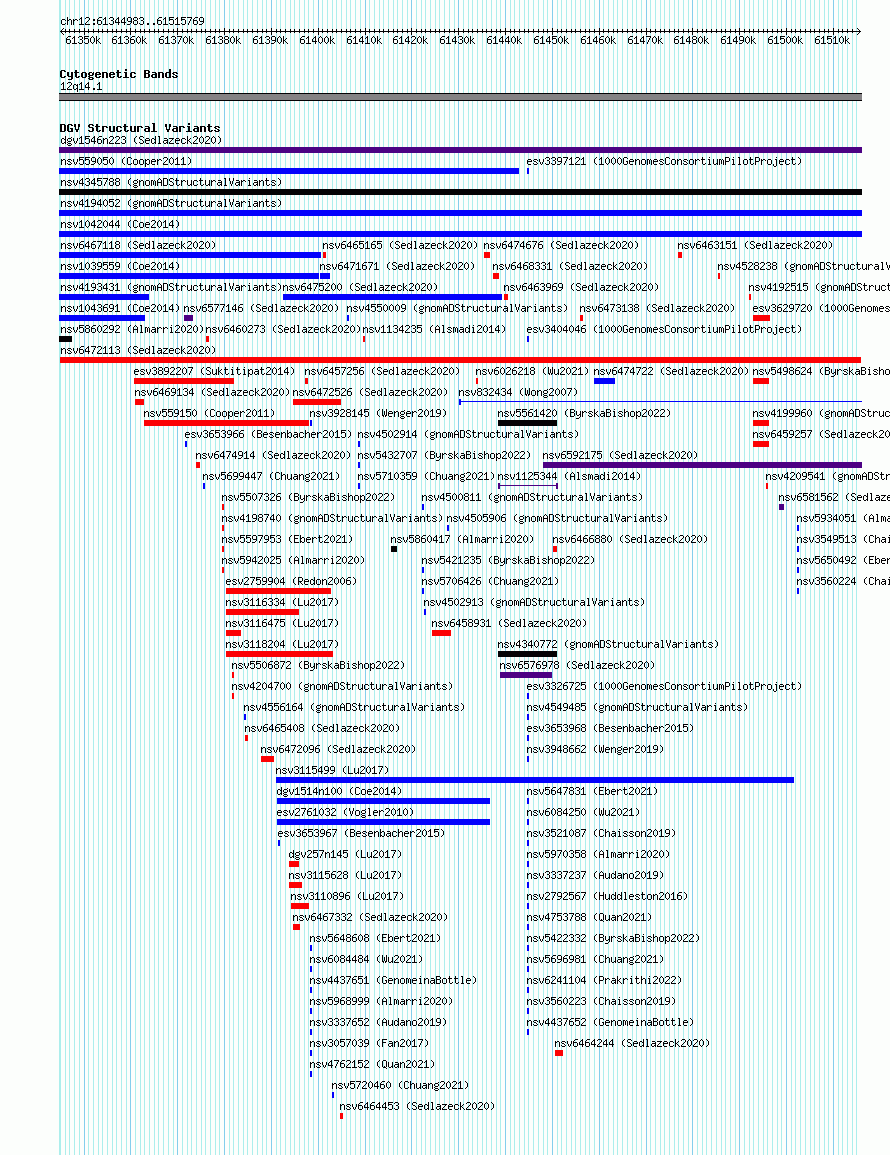
Task: Click the red bar beneath nsv6472113 label
Action: pyautogui.click(x=460, y=360)
